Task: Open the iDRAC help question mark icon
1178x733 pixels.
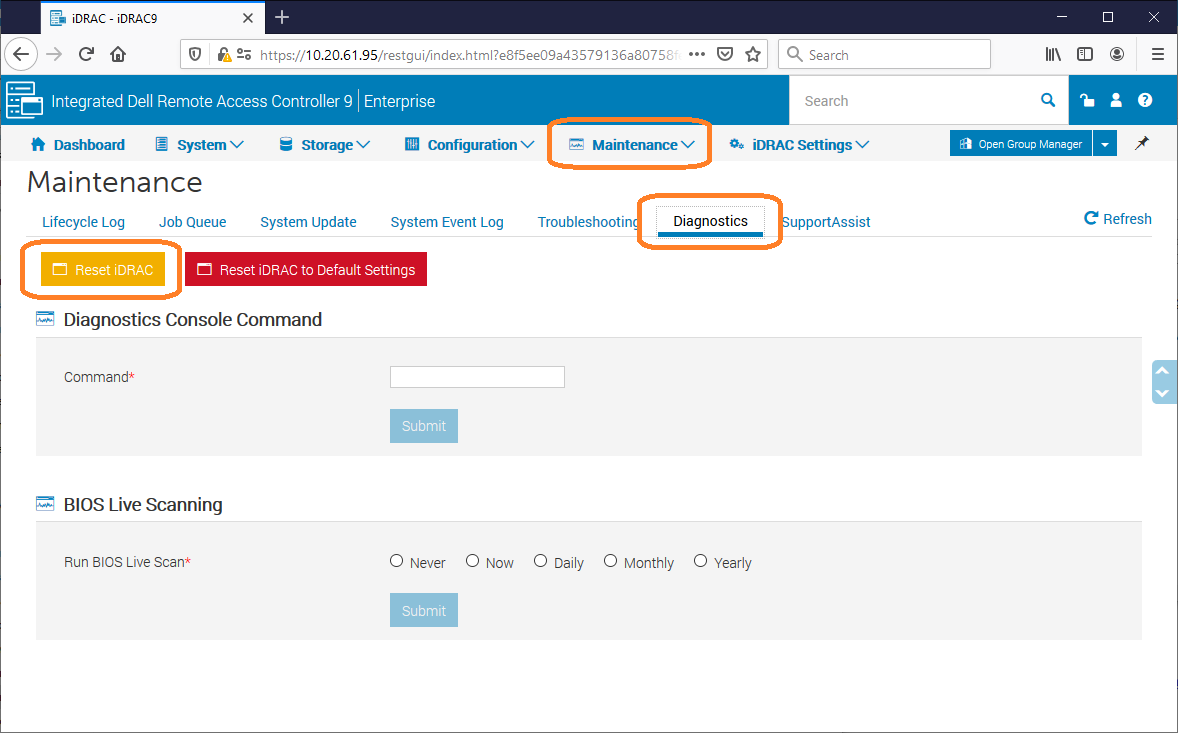Action: [1145, 101]
